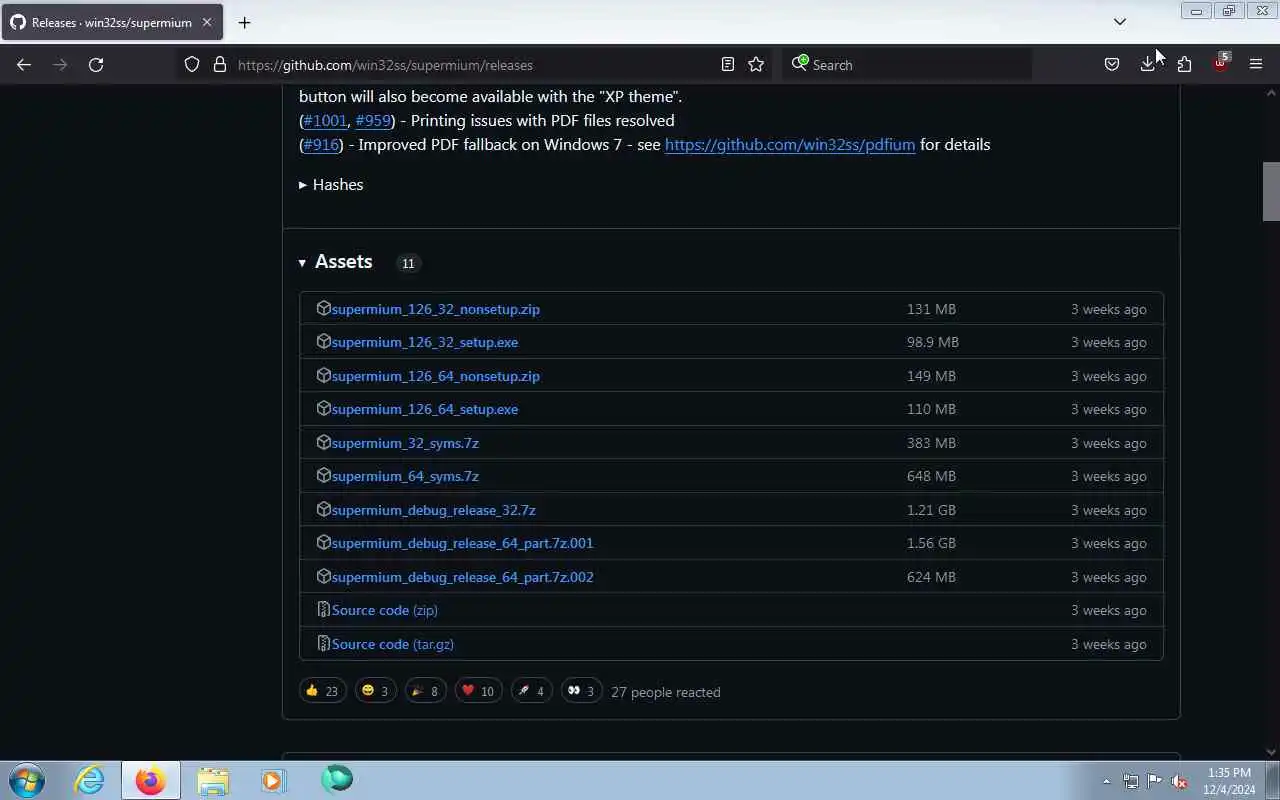
Task: React with rocket emoji (4)
Action: point(531,691)
